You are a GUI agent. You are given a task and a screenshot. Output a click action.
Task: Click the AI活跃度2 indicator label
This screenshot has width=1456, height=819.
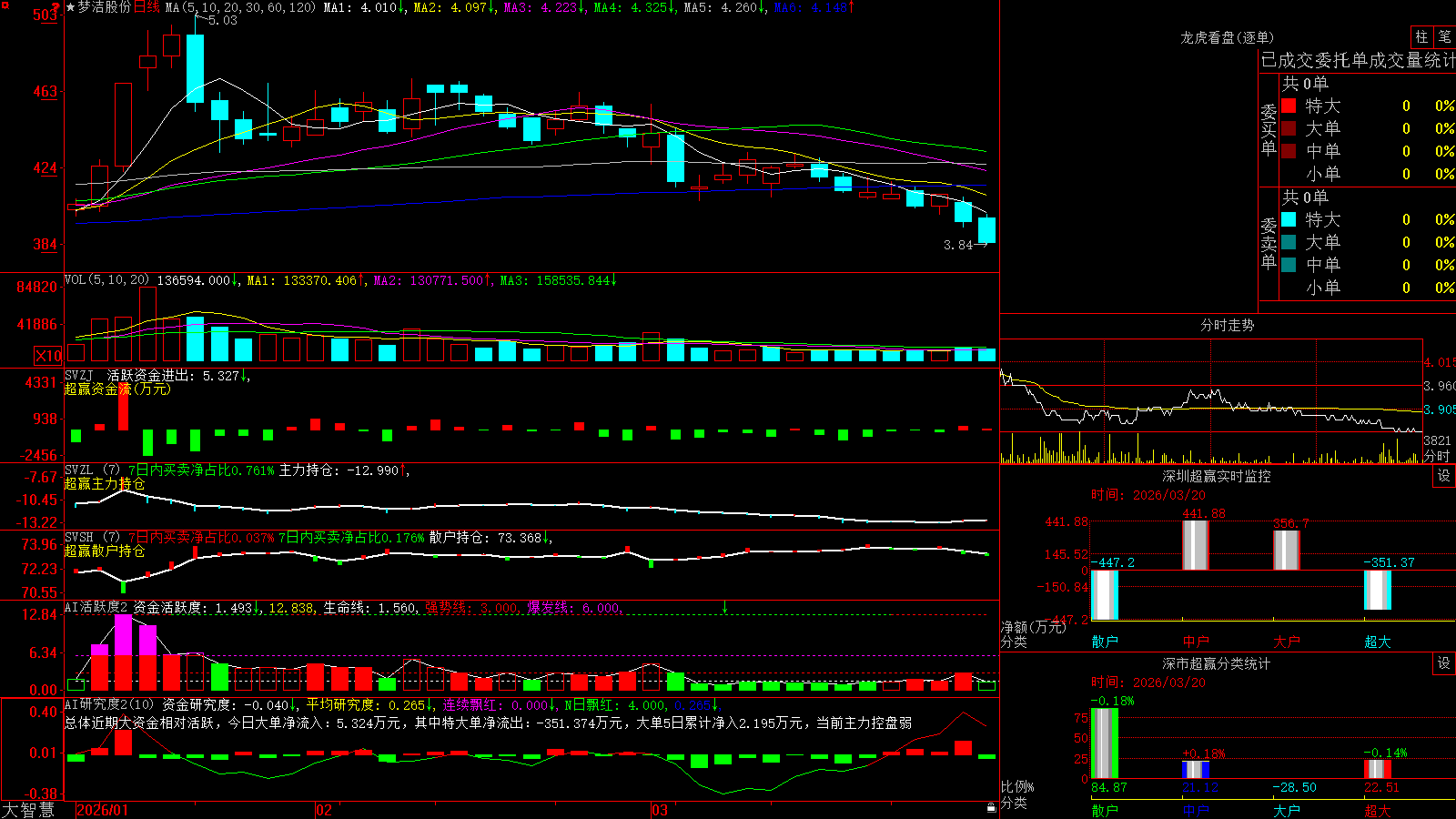(x=96, y=608)
